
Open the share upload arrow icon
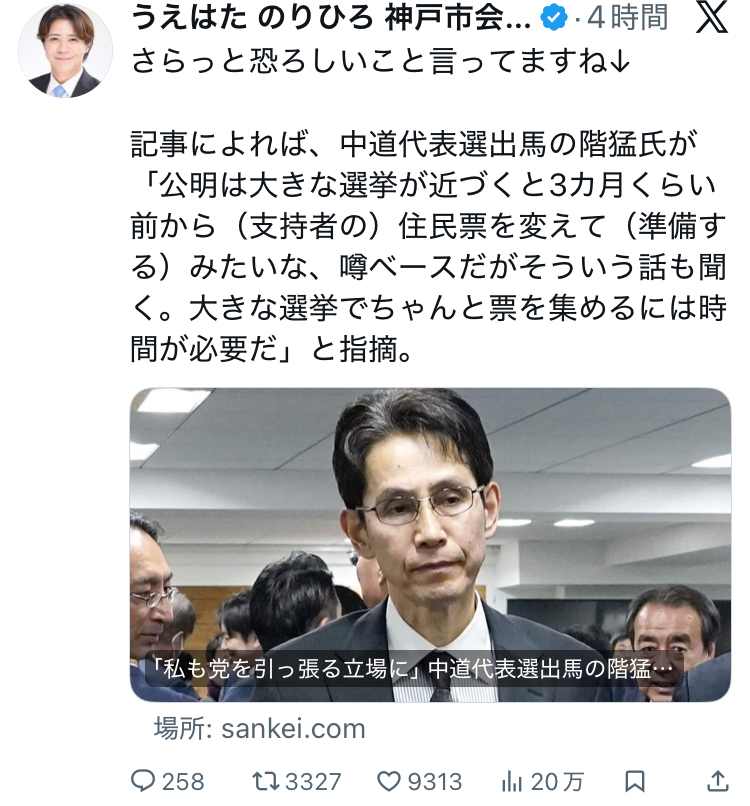click(717, 781)
